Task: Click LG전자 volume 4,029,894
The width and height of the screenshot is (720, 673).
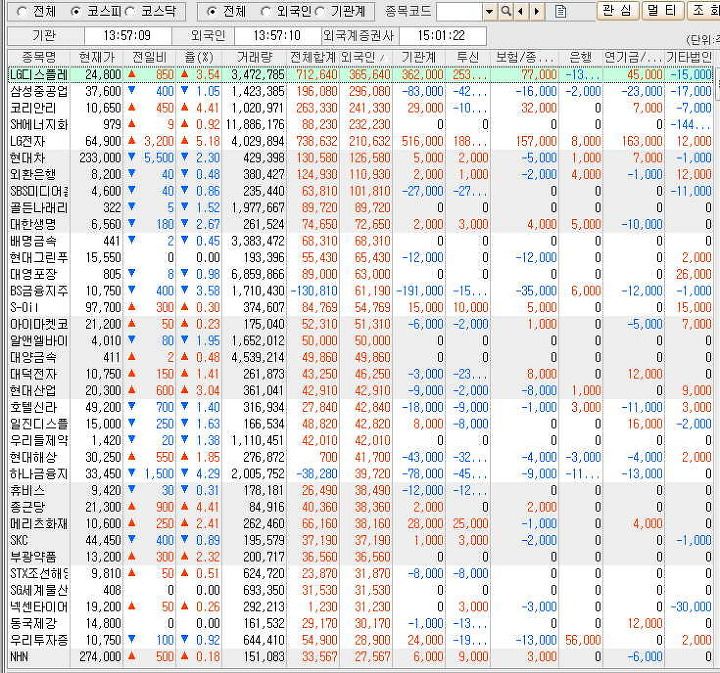Action: [258, 141]
